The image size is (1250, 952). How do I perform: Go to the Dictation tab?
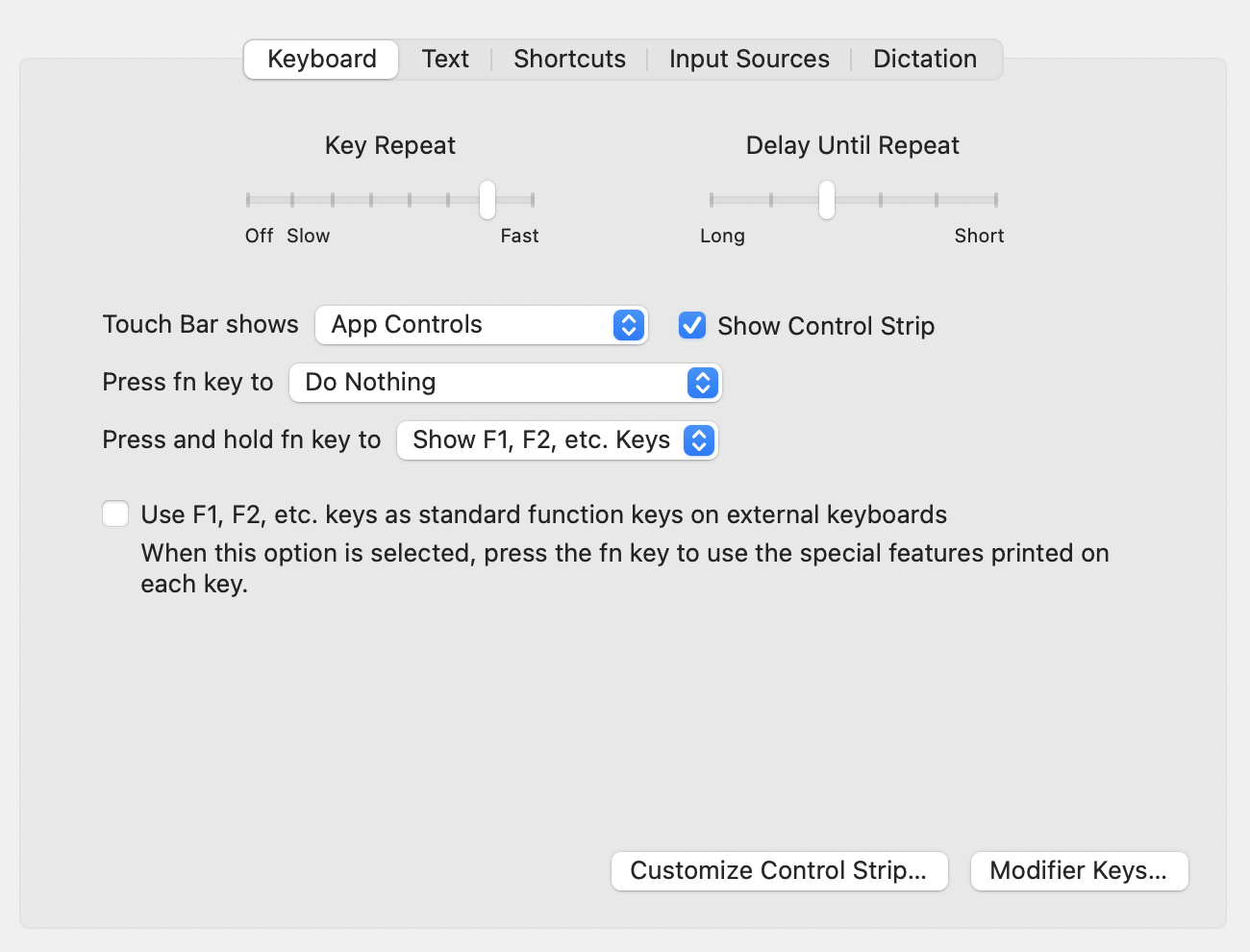pos(924,60)
